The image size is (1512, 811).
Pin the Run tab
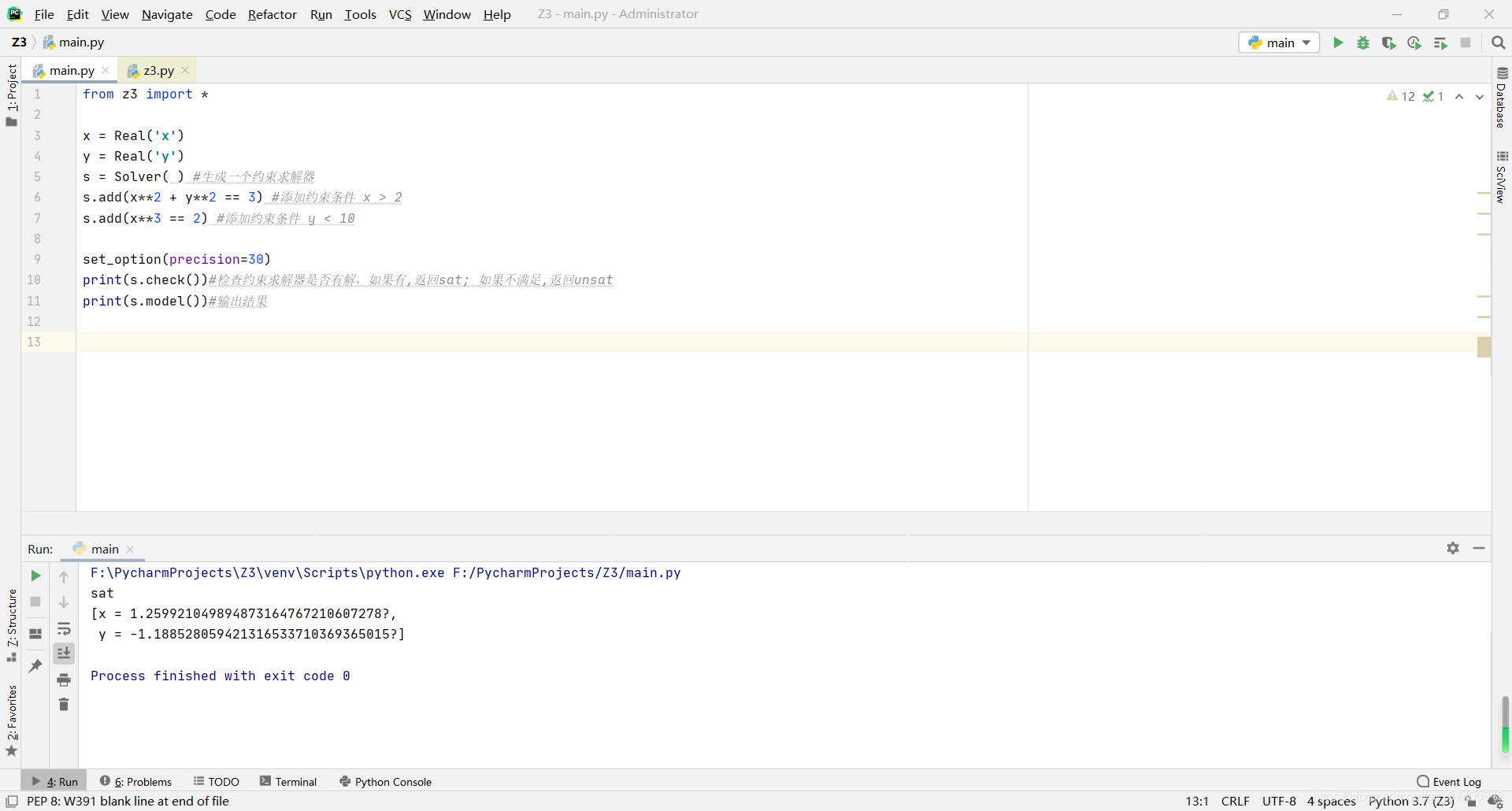(35, 666)
